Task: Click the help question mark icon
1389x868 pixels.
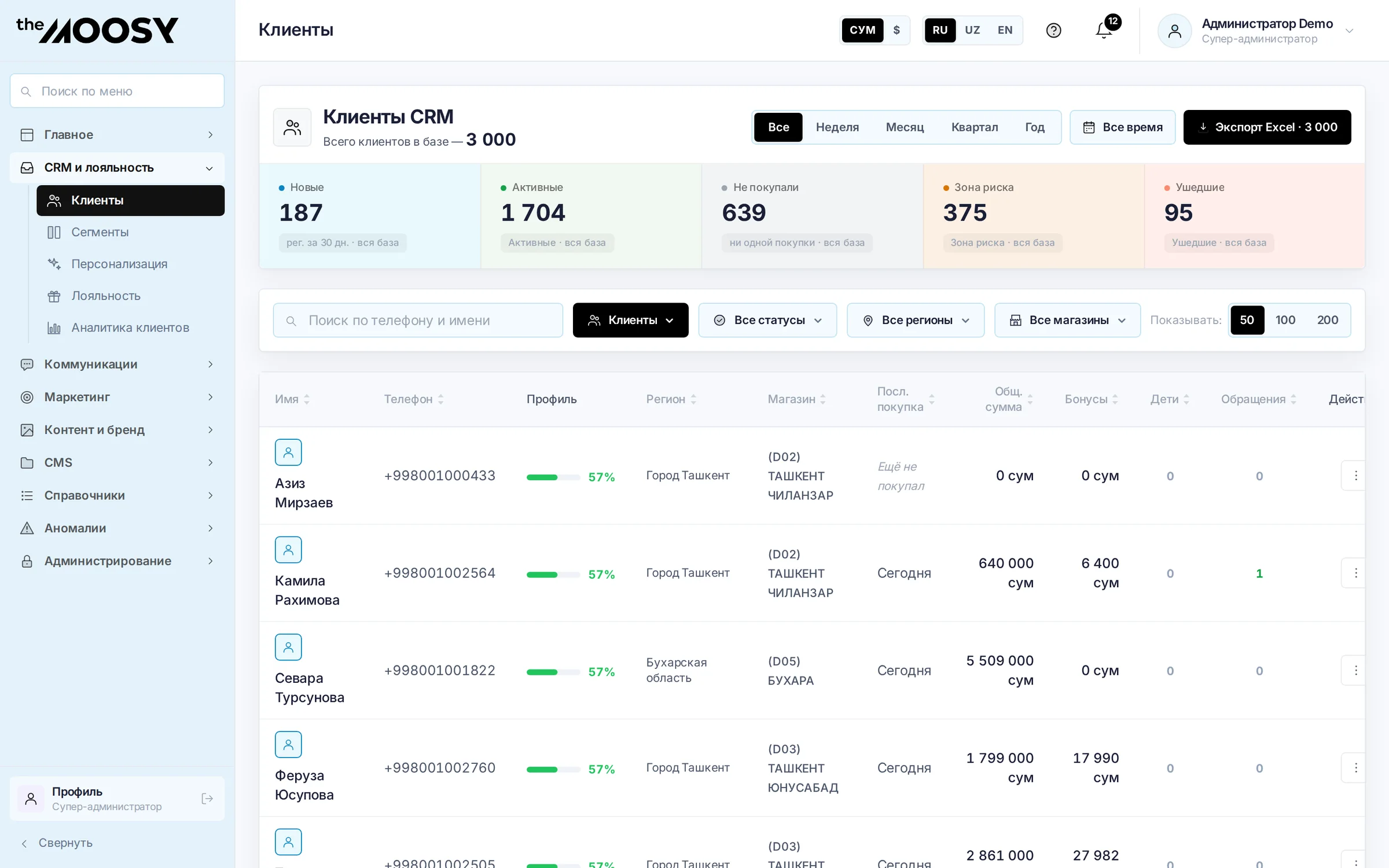Action: point(1053,30)
